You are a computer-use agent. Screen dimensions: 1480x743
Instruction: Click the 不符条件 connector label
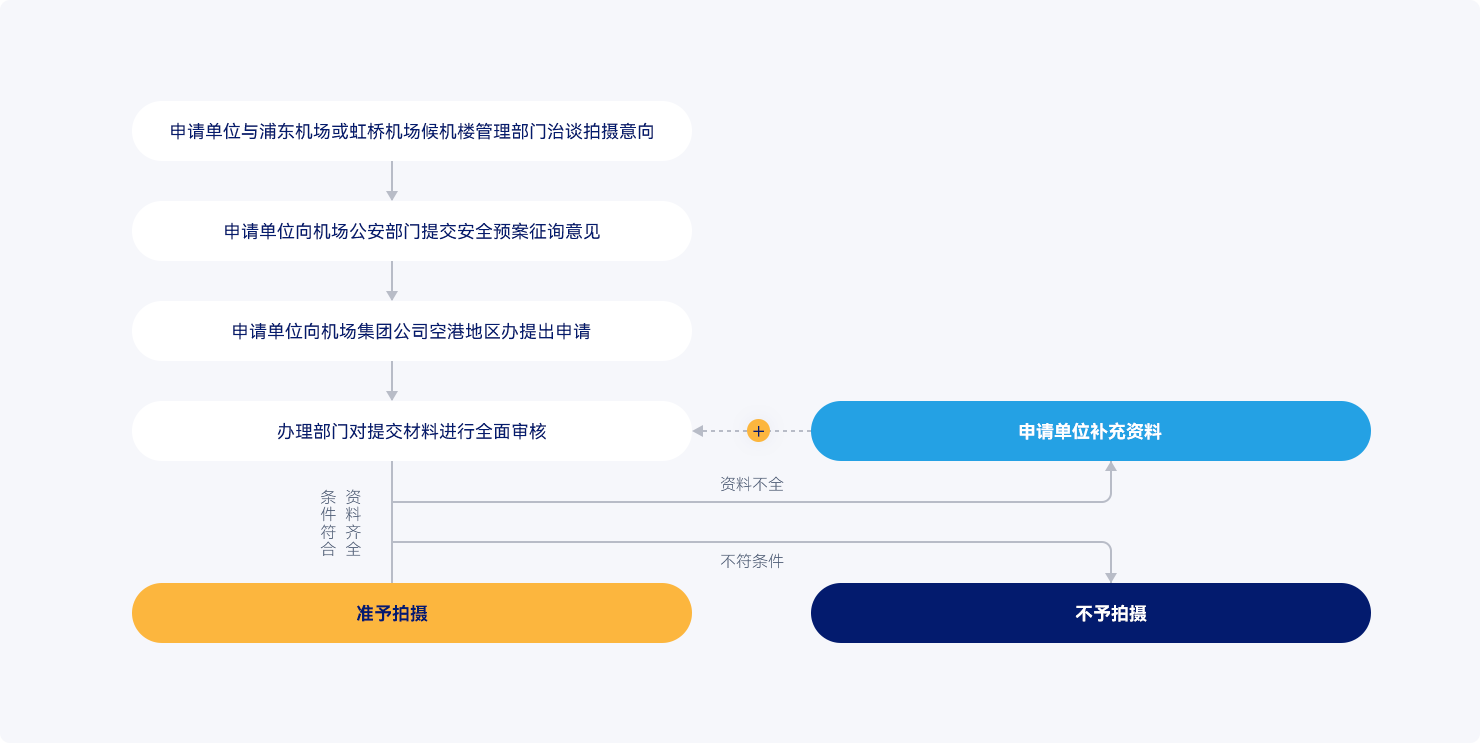[752, 561]
